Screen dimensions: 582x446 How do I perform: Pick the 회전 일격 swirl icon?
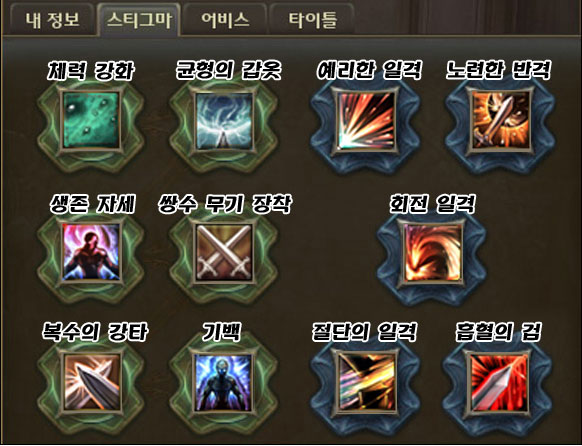(433, 252)
